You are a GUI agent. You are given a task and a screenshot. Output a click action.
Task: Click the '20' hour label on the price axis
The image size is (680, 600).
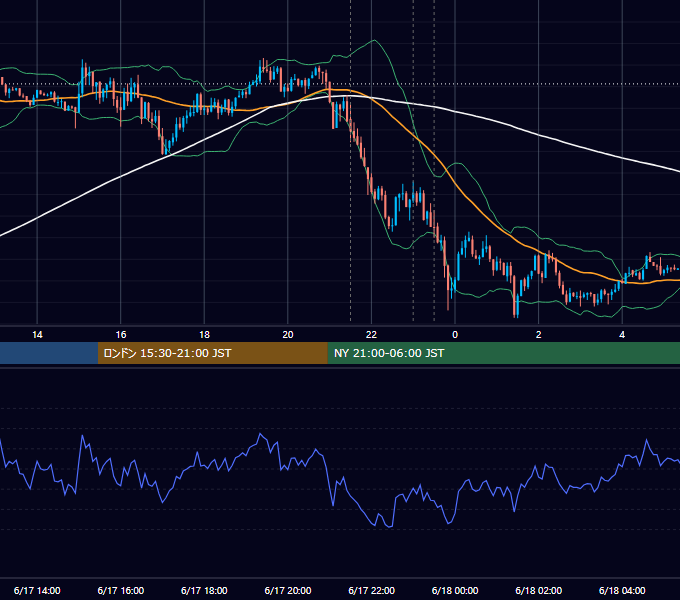288,335
